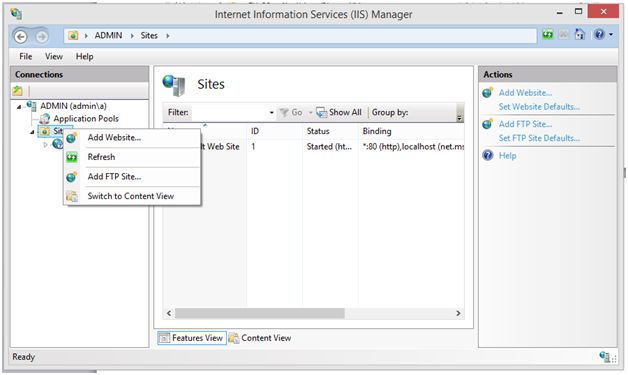
Task: Click the green refresh page toolbar icon
Action: pyautogui.click(x=547, y=35)
